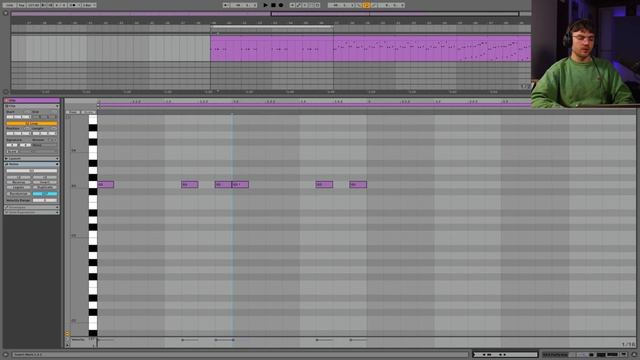Select the cyan randomize amount field

45,193
